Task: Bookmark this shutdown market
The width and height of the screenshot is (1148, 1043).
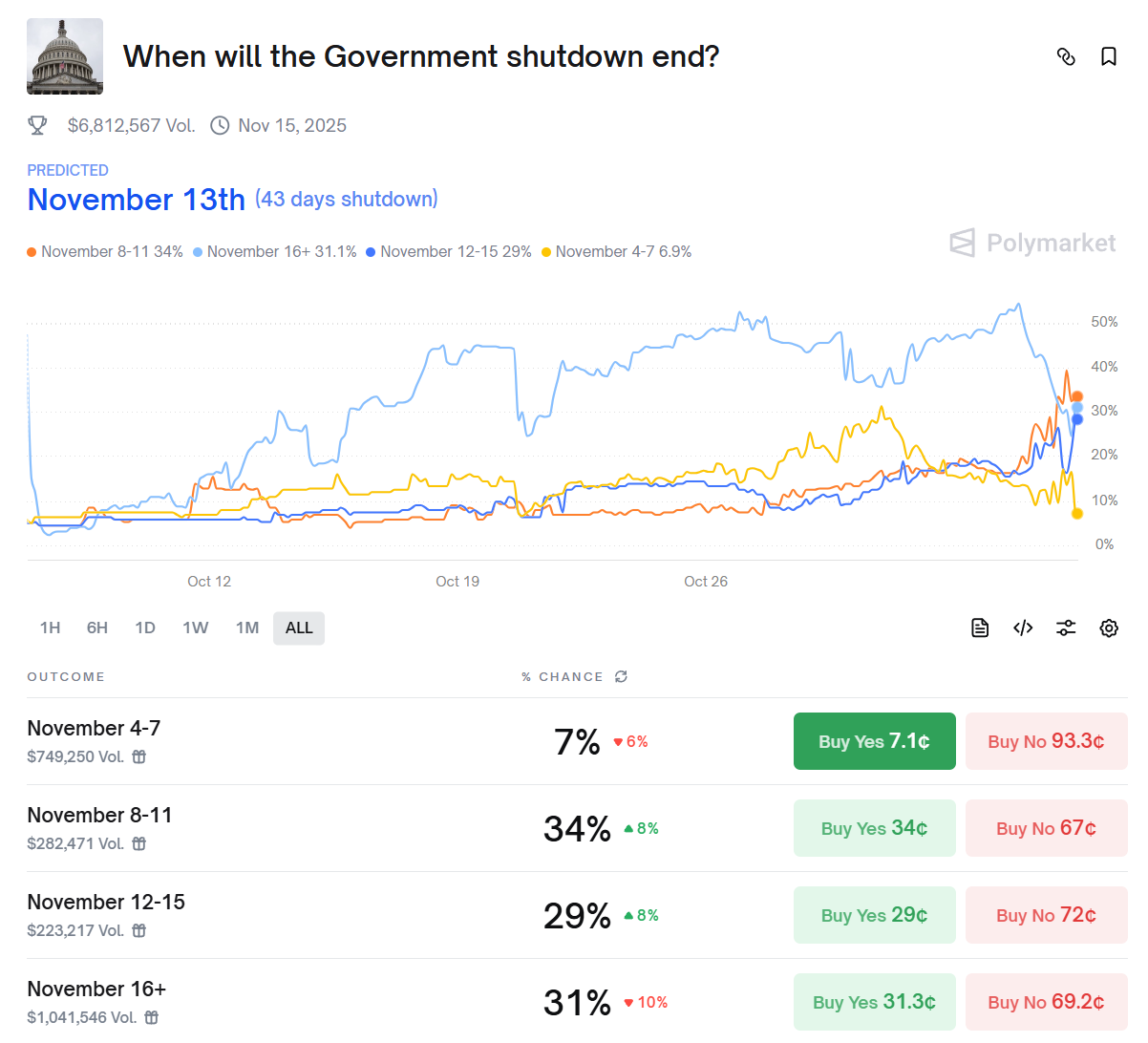Action: (1109, 57)
